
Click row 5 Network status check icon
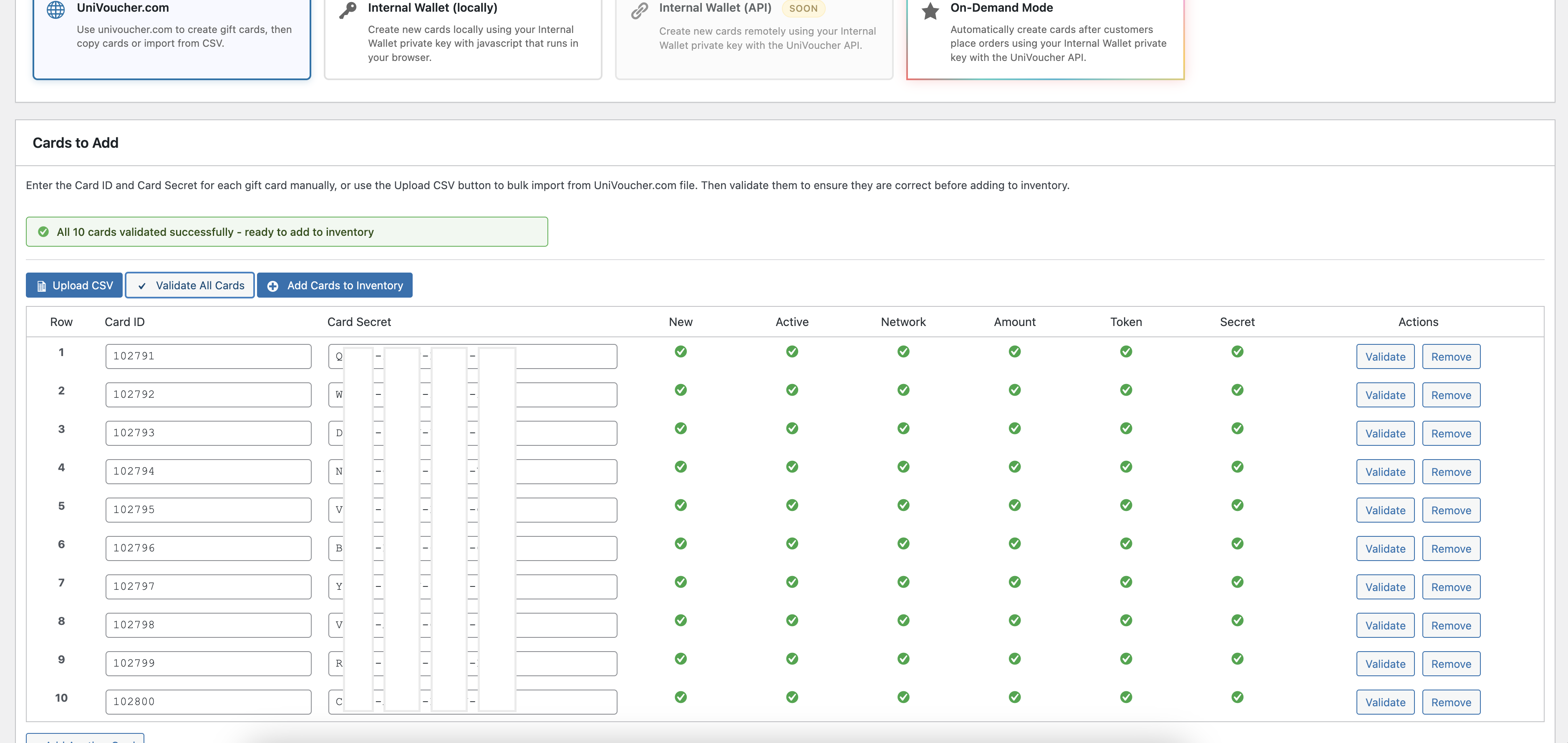903,505
